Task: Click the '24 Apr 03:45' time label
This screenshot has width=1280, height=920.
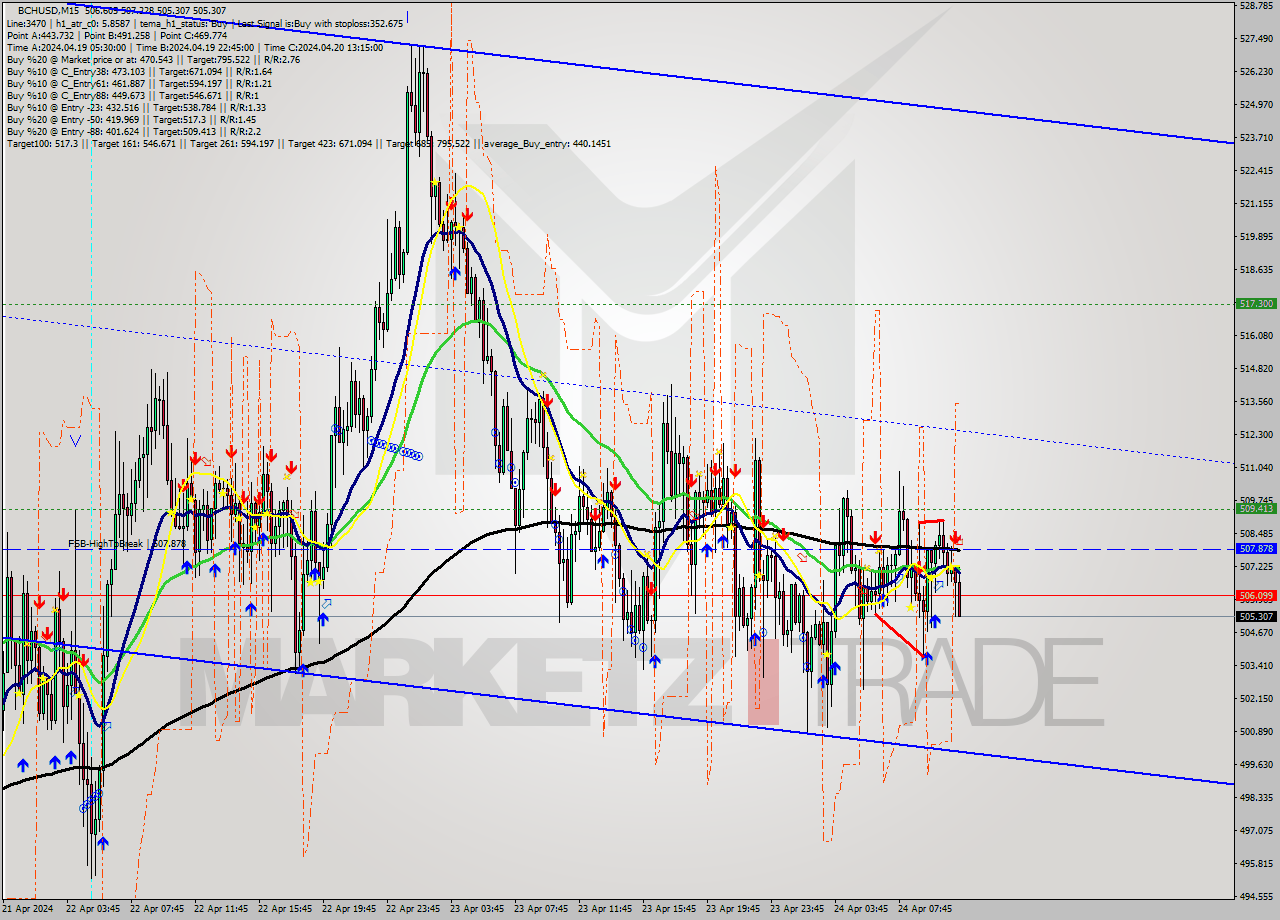Action: (861, 909)
